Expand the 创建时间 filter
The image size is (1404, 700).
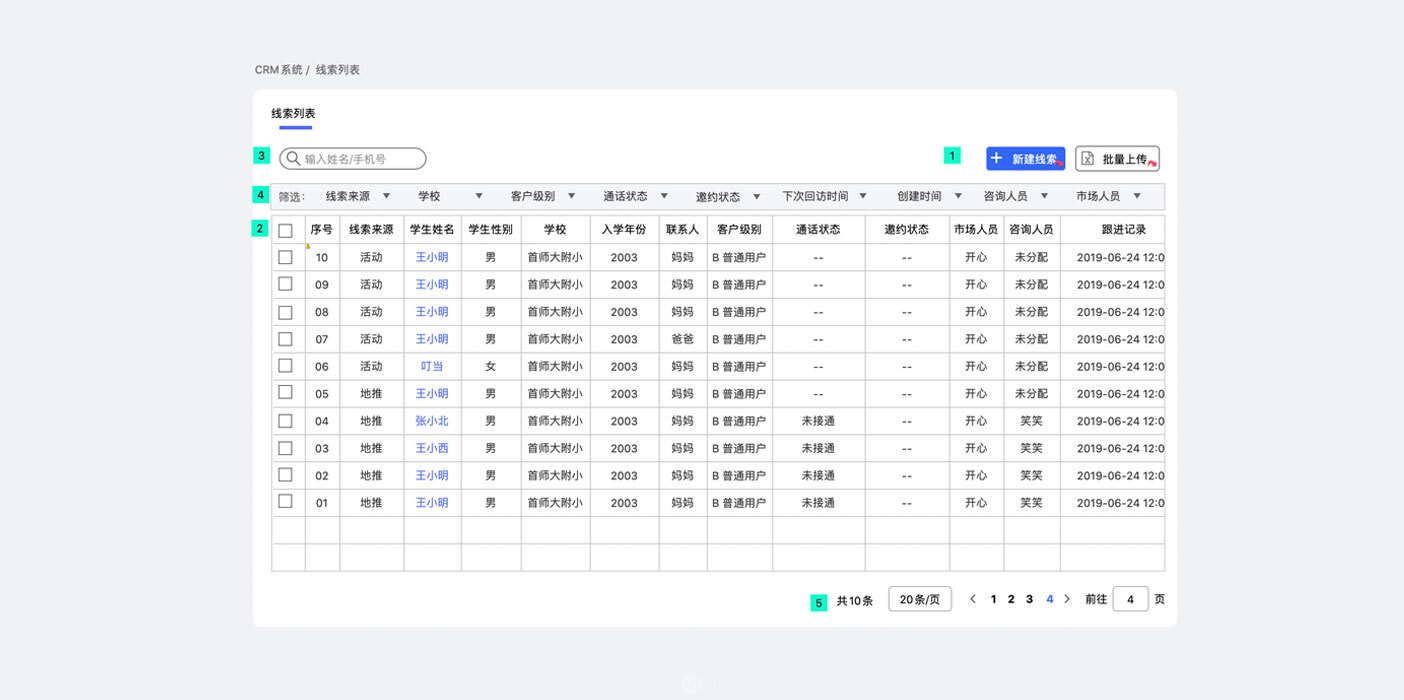(930, 196)
